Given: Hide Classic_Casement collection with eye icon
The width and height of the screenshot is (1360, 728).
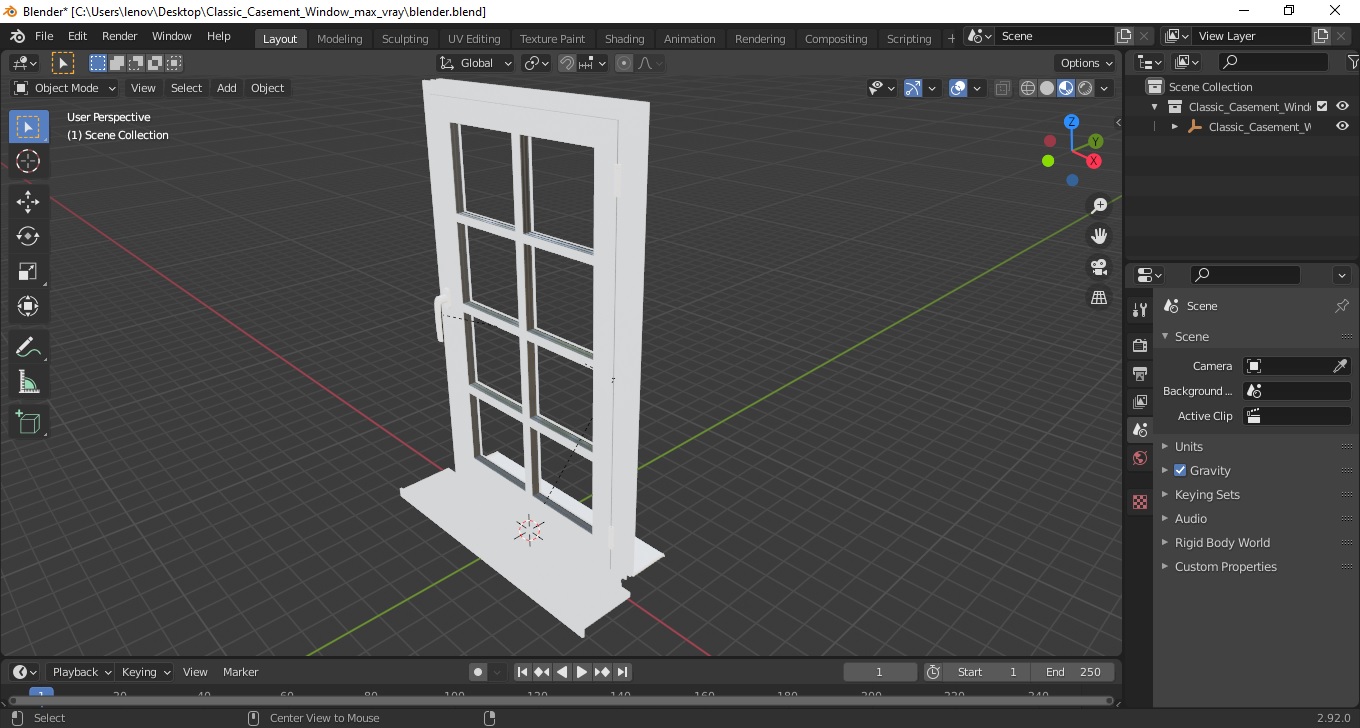Looking at the screenshot, I should (1342, 106).
